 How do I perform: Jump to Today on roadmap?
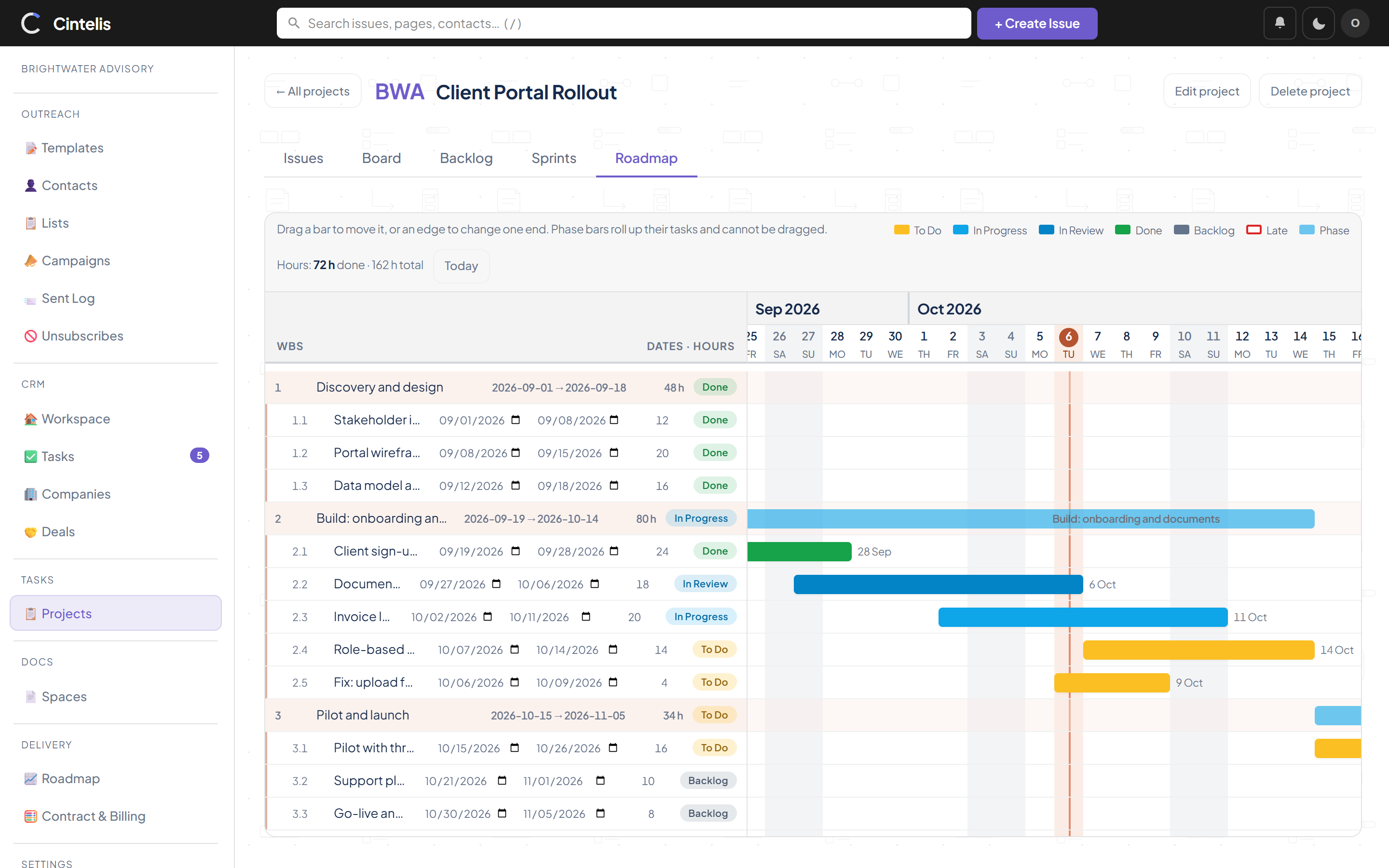(x=461, y=266)
